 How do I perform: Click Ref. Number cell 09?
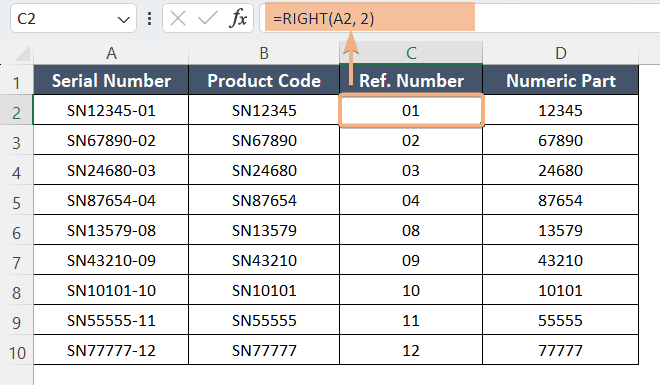[x=411, y=260]
